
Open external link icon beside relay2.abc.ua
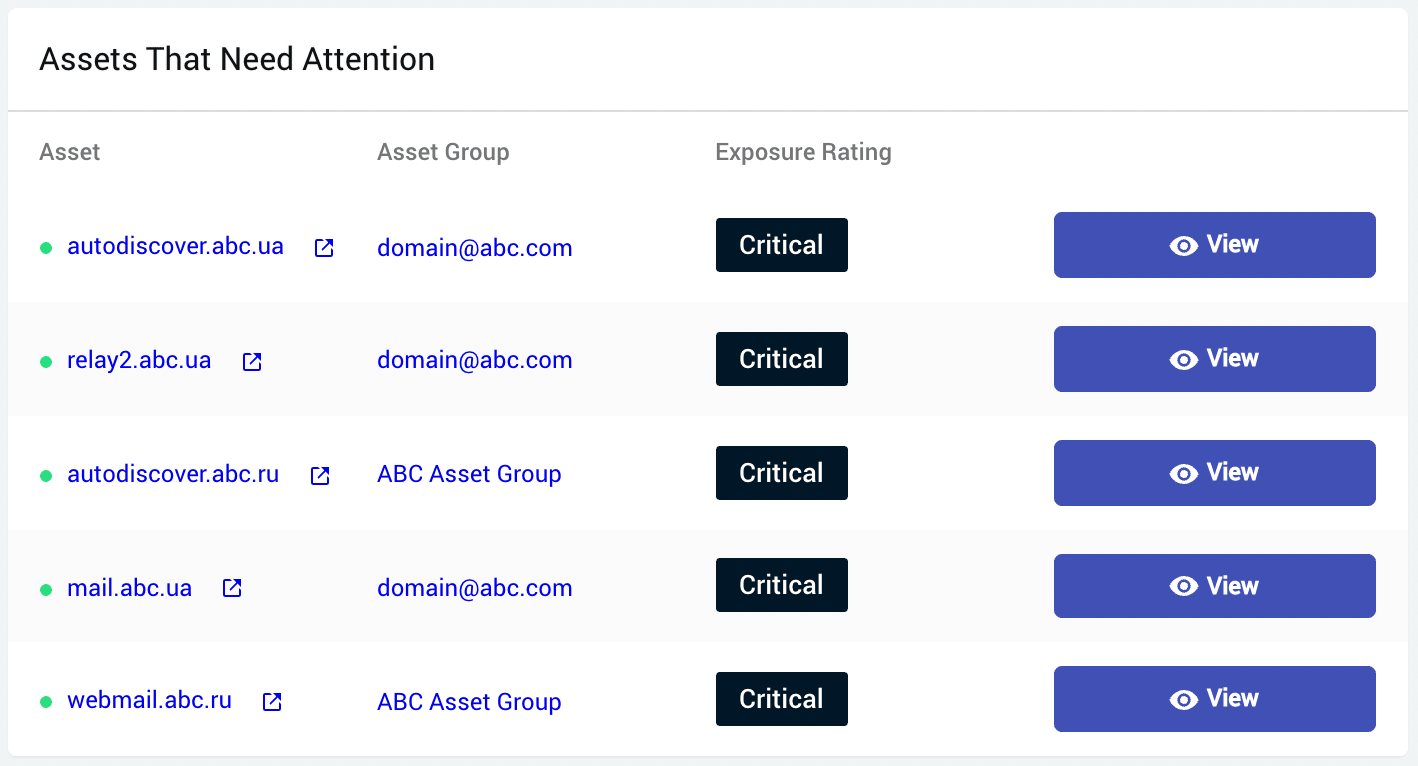[252, 362]
